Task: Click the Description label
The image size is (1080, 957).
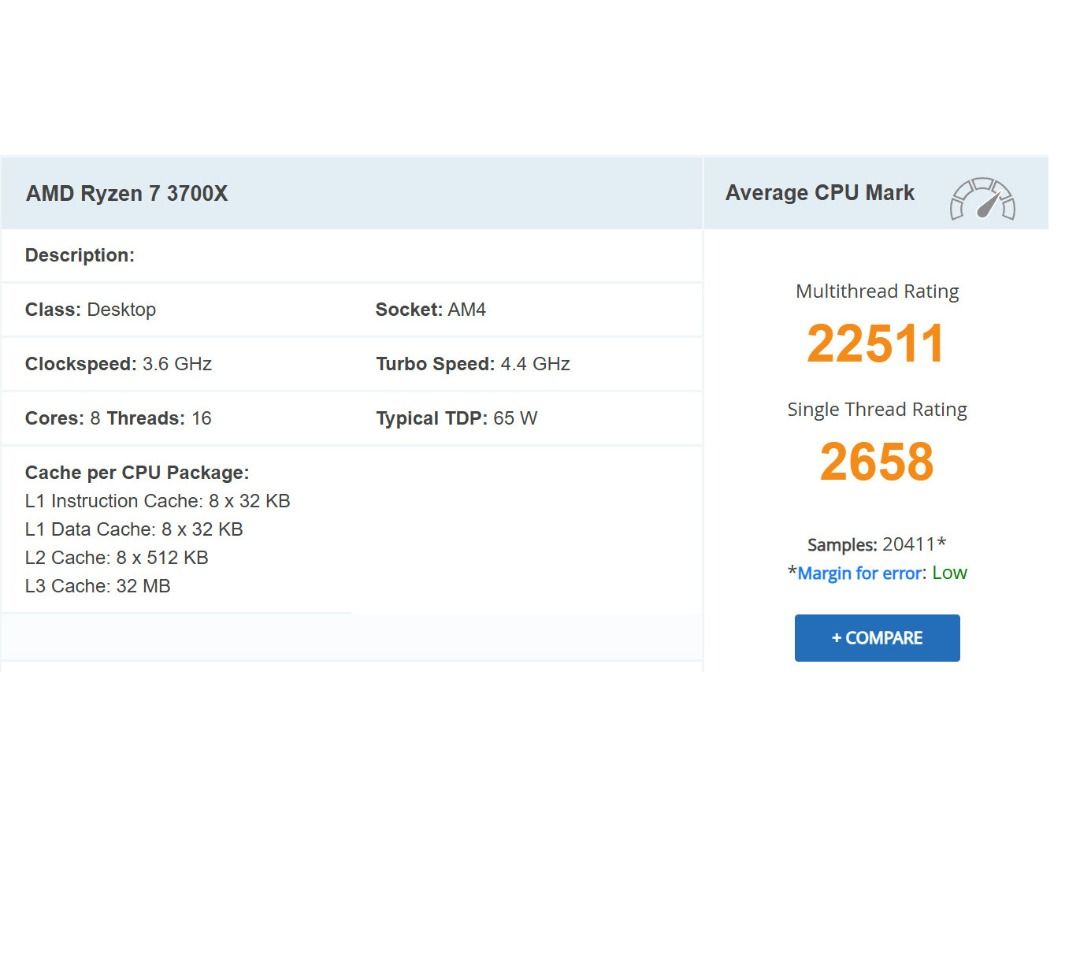Action: click(80, 256)
